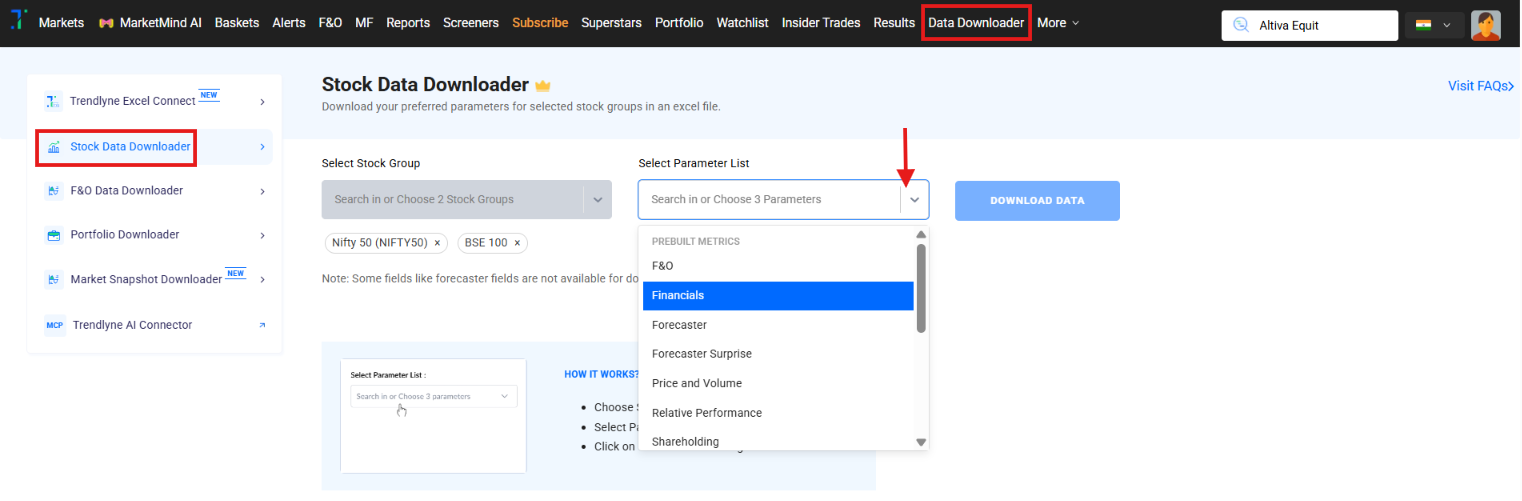Click the premium crown icon near title

click(543, 85)
